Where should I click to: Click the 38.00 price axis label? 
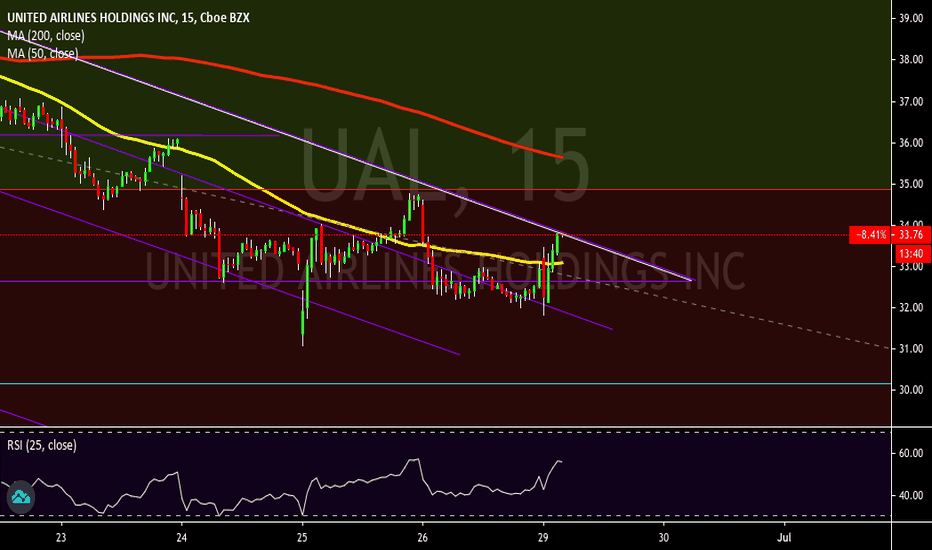911,59
